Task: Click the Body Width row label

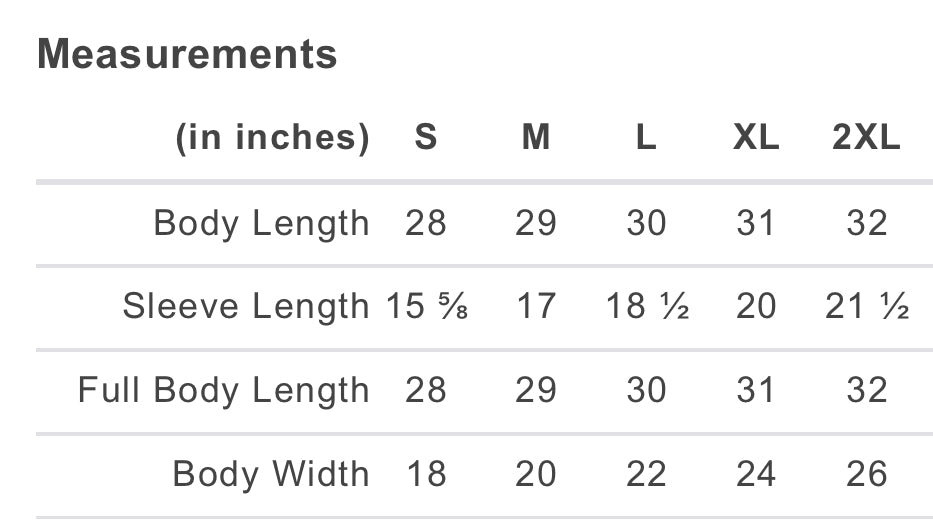Action: coord(270,474)
